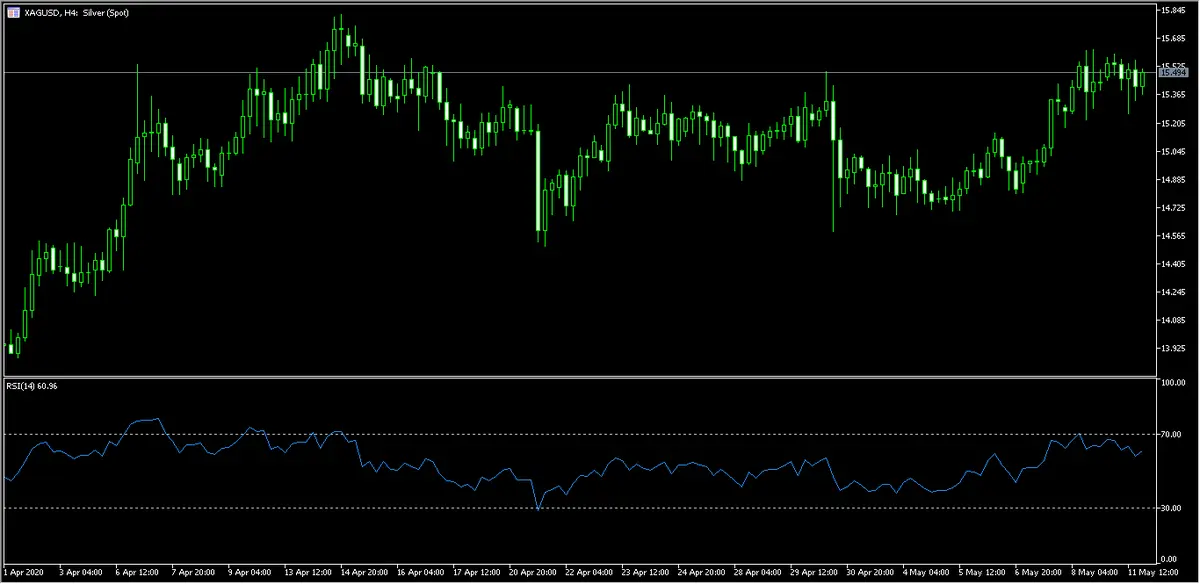Screen dimensions: 1200x584
Task: Click the 13.925 price scale label
Action: pyautogui.click(x=1172, y=349)
